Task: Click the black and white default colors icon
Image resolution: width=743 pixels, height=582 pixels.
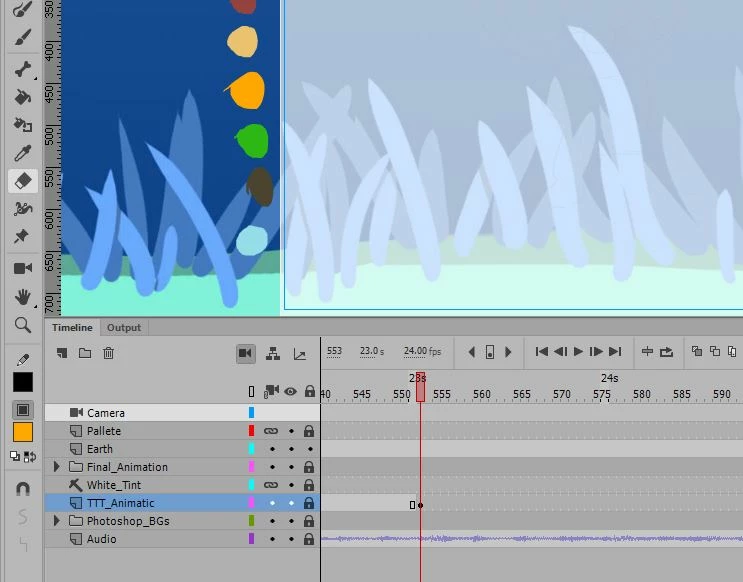Action: [x=15, y=456]
